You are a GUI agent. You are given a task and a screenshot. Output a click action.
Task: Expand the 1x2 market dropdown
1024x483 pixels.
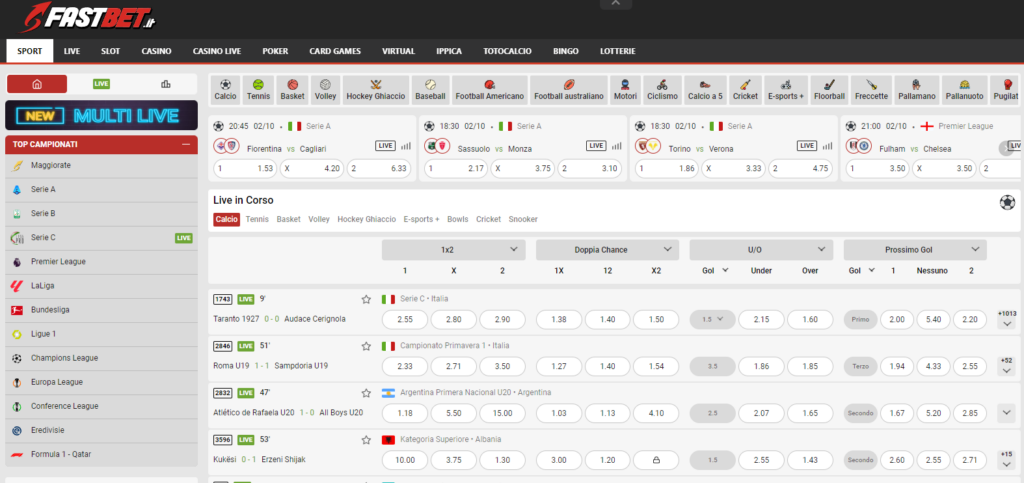tap(454, 249)
